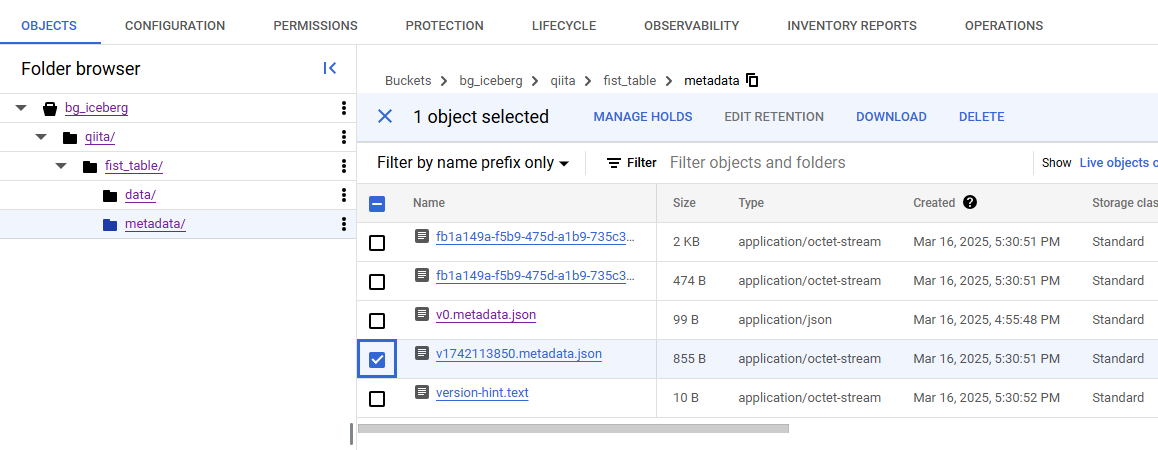
Task: Switch to the Permissions tab
Action: pyautogui.click(x=315, y=26)
